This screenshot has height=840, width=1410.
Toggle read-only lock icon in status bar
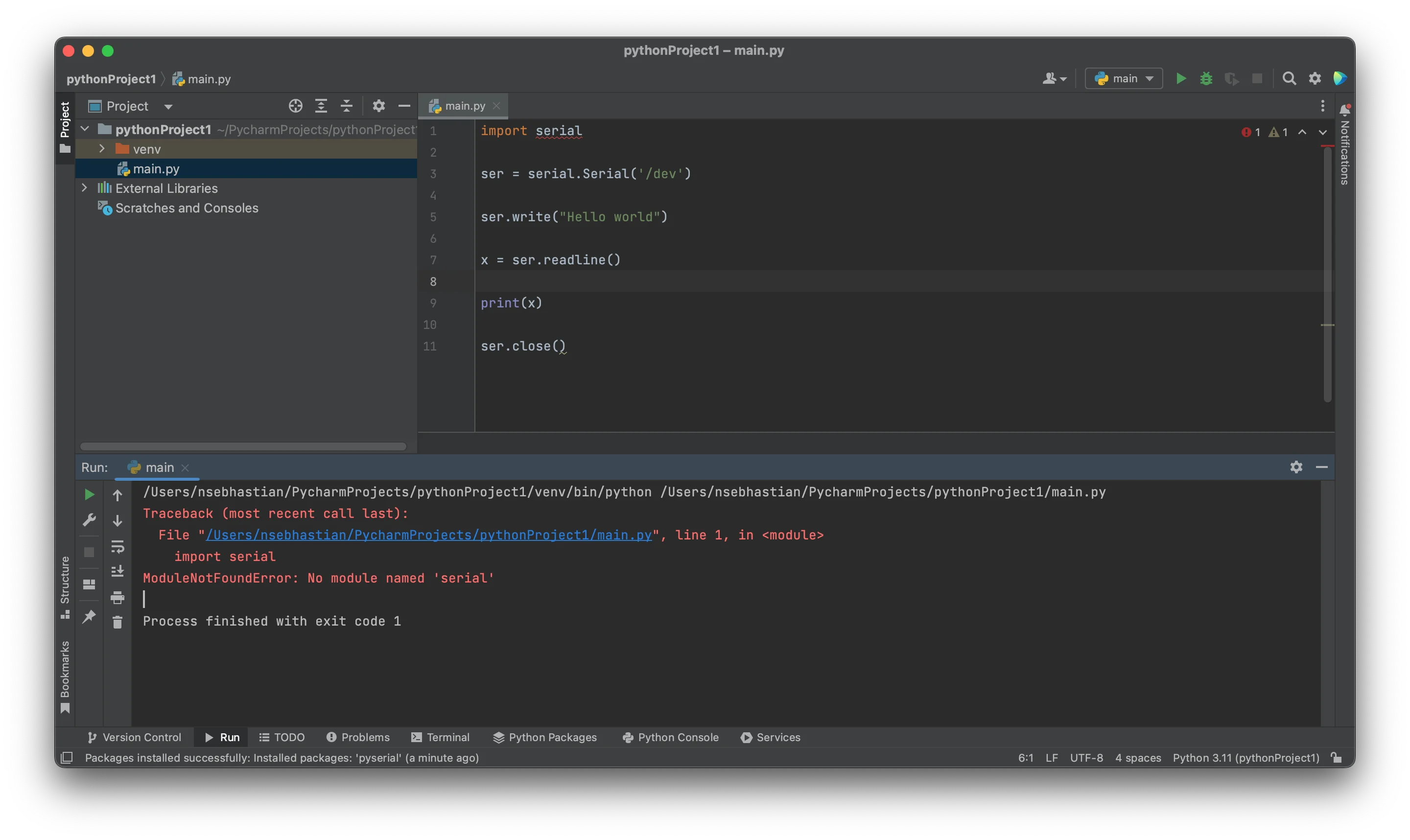coord(1337,757)
